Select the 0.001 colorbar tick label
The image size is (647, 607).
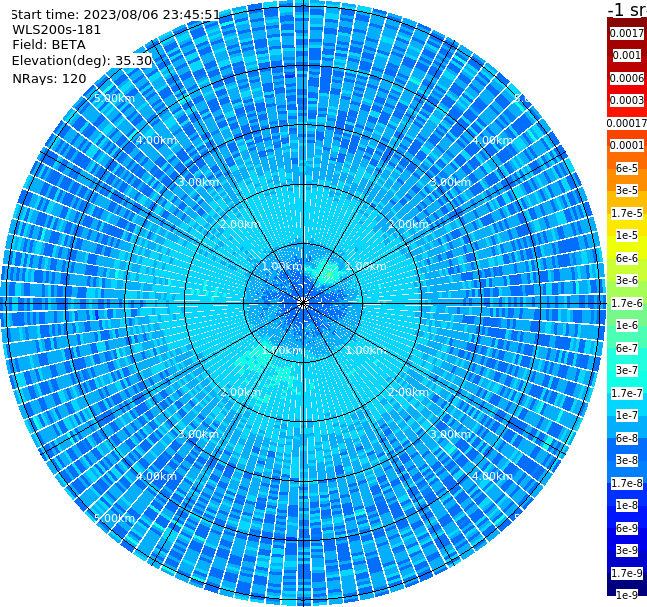click(x=627, y=55)
